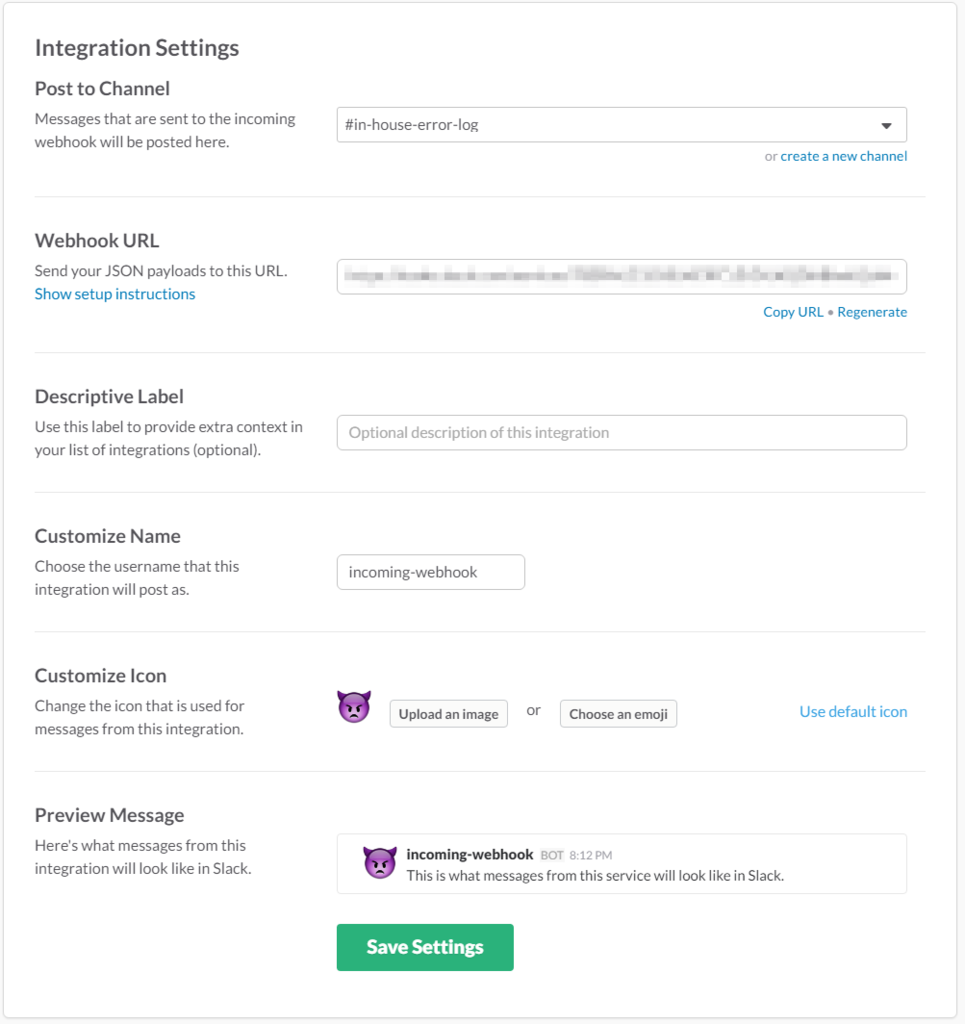Screen dimensions: 965x1024
Task: Open 'Show setup instructions' link
Action: (x=115, y=294)
